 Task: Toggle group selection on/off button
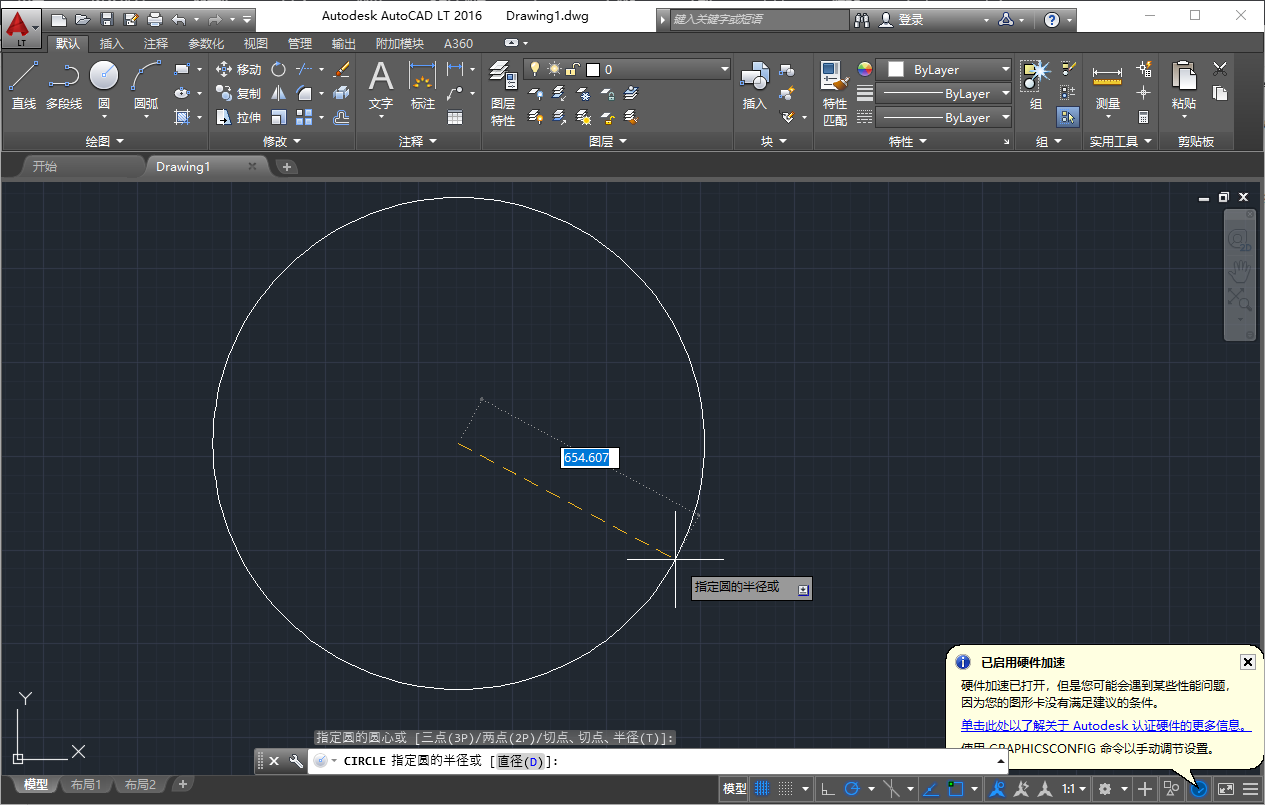click(1067, 117)
